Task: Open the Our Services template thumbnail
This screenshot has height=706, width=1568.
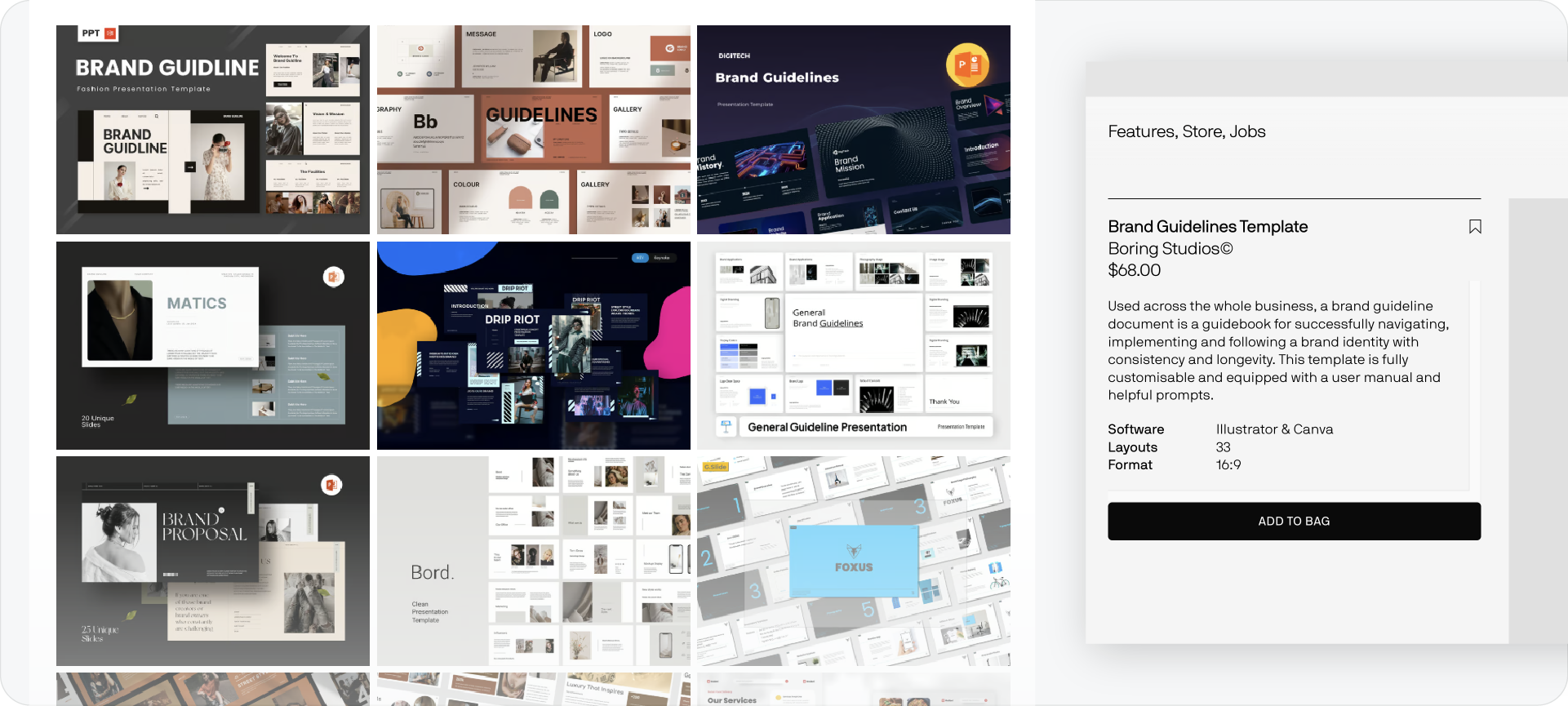Action: (854, 689)
